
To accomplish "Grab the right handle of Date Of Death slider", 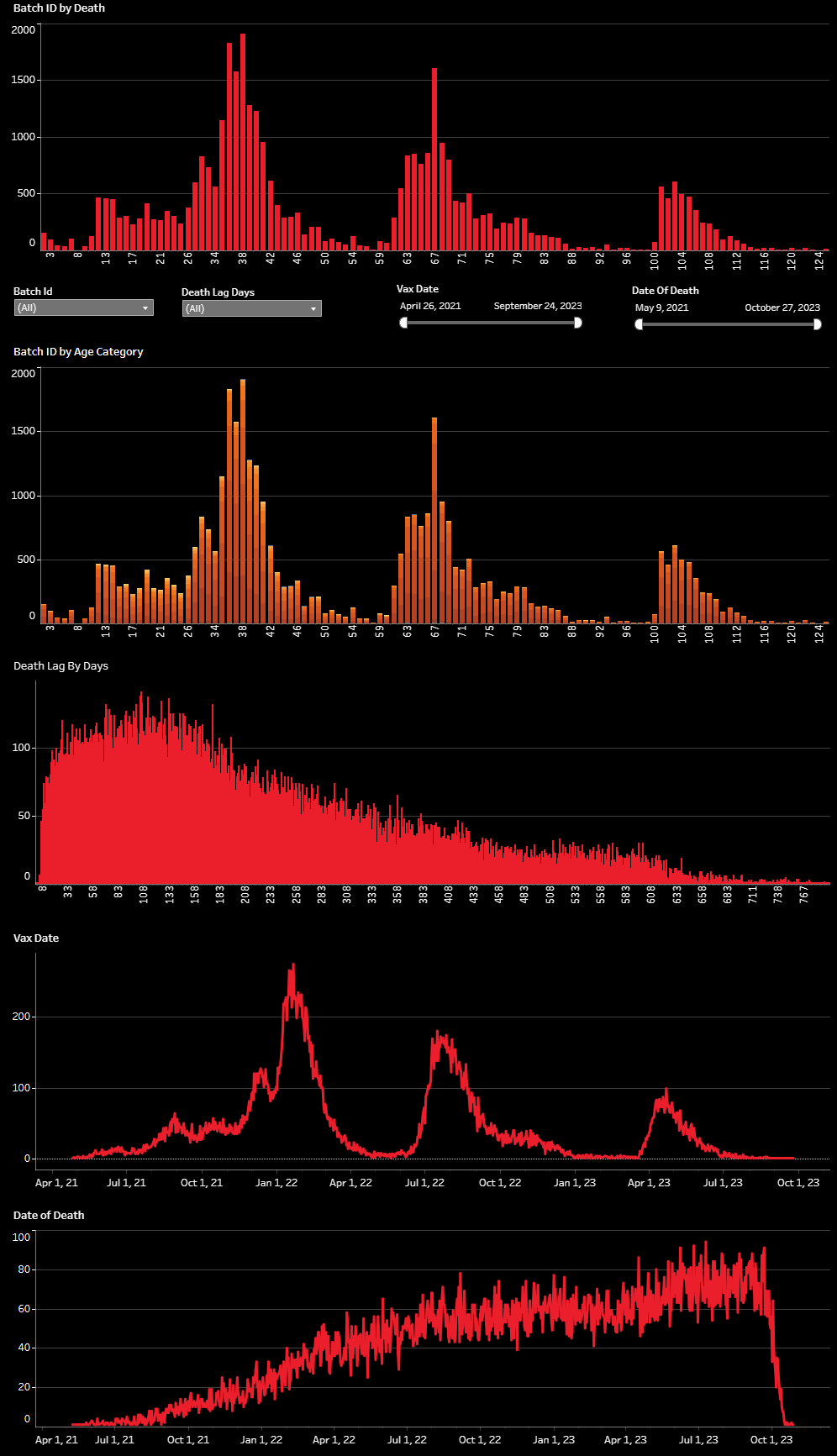I will 817,324.
